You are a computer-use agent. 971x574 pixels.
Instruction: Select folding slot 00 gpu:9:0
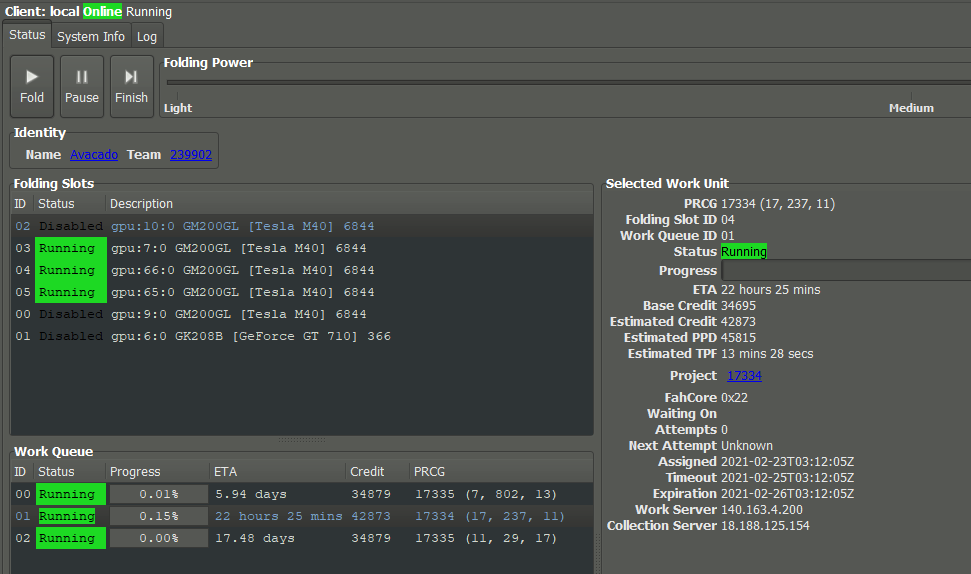302,314
